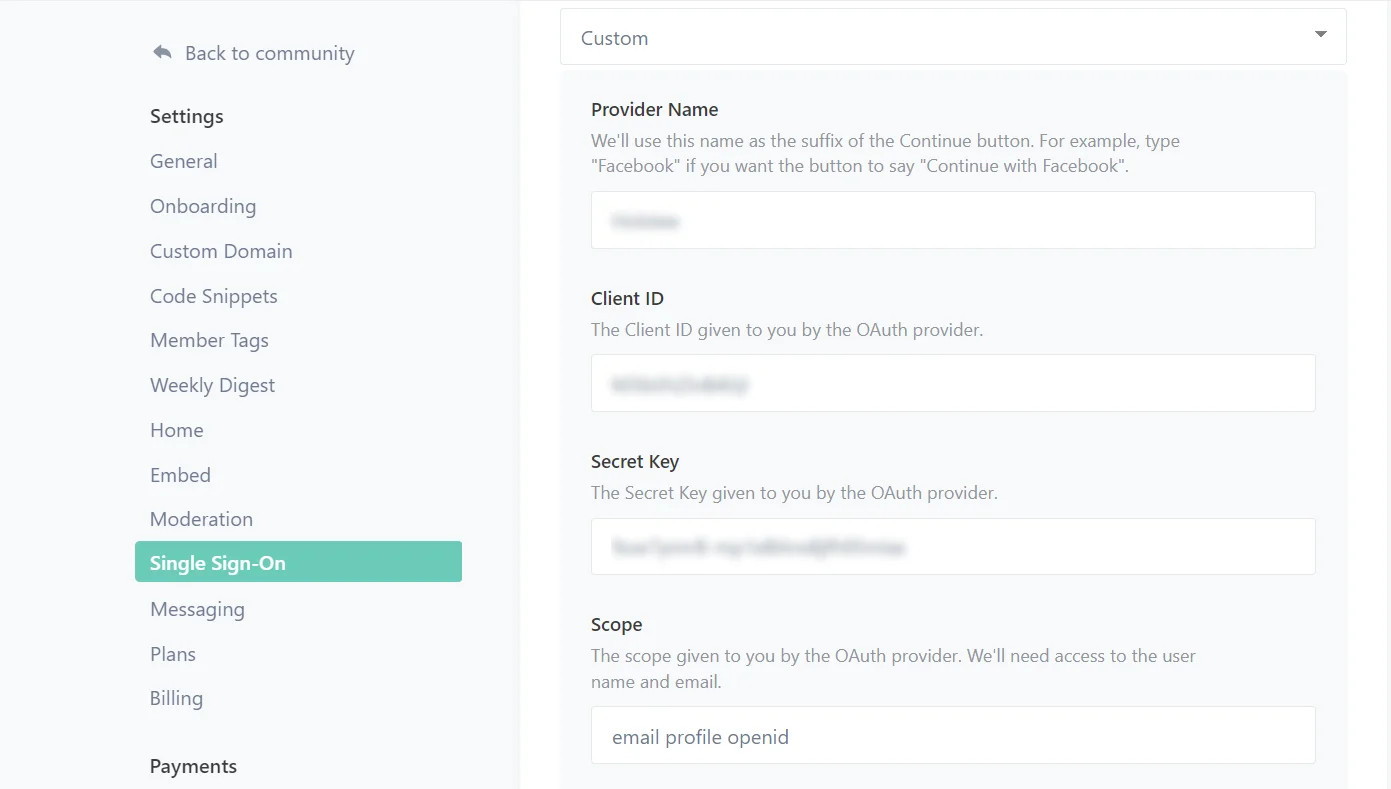Go to Embed settings

point(180,475)
